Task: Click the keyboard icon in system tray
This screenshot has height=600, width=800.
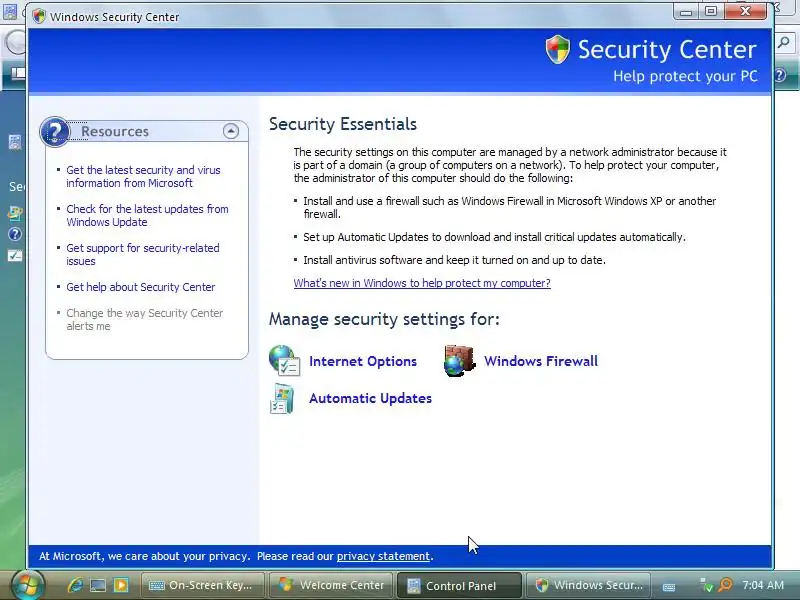Action: pos(669,586)
